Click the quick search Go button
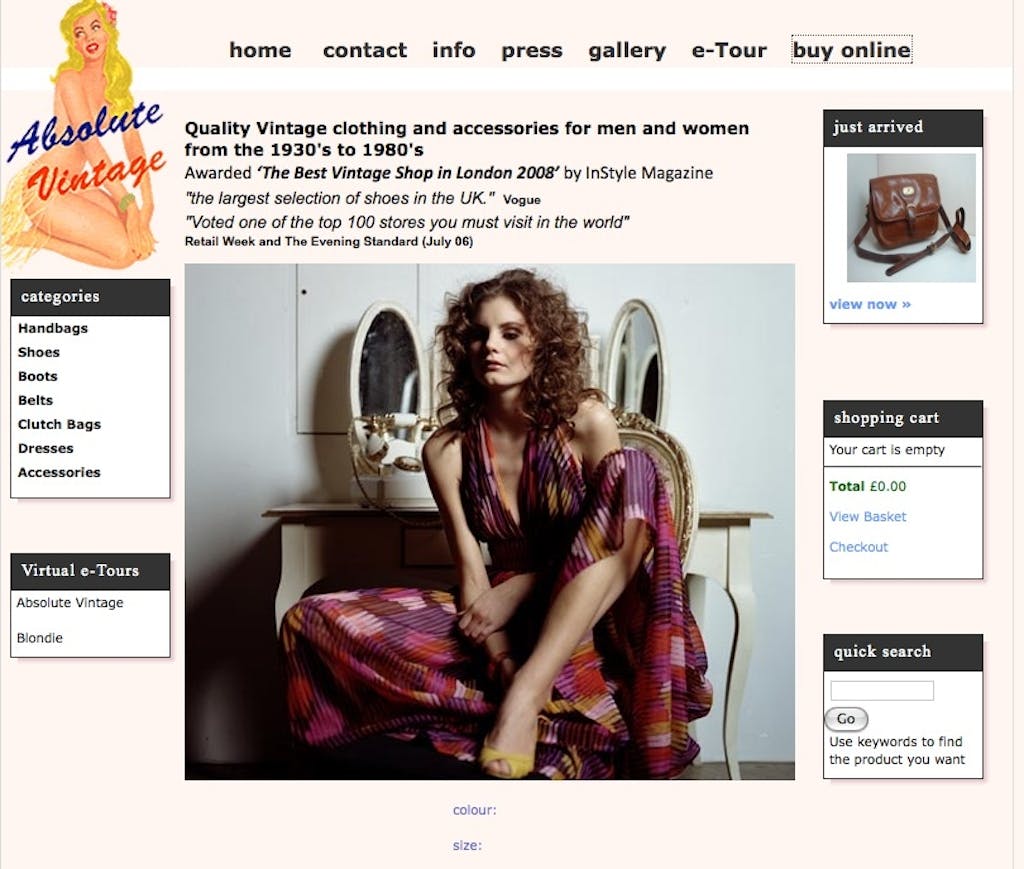The width and height of the screenshot is (1024, 869). pos(846,719)
